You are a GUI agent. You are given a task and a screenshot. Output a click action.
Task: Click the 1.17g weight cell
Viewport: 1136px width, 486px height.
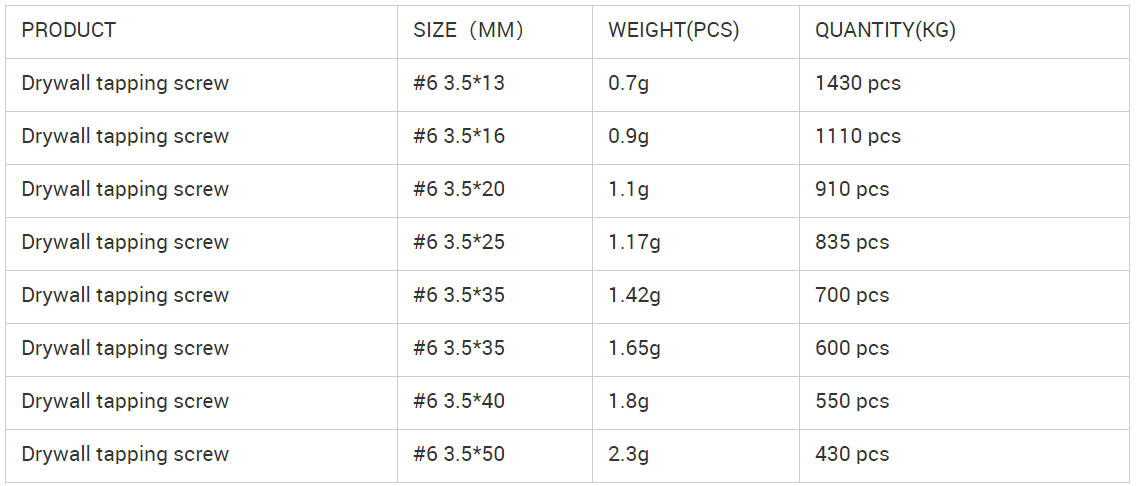tap(634, 242)
